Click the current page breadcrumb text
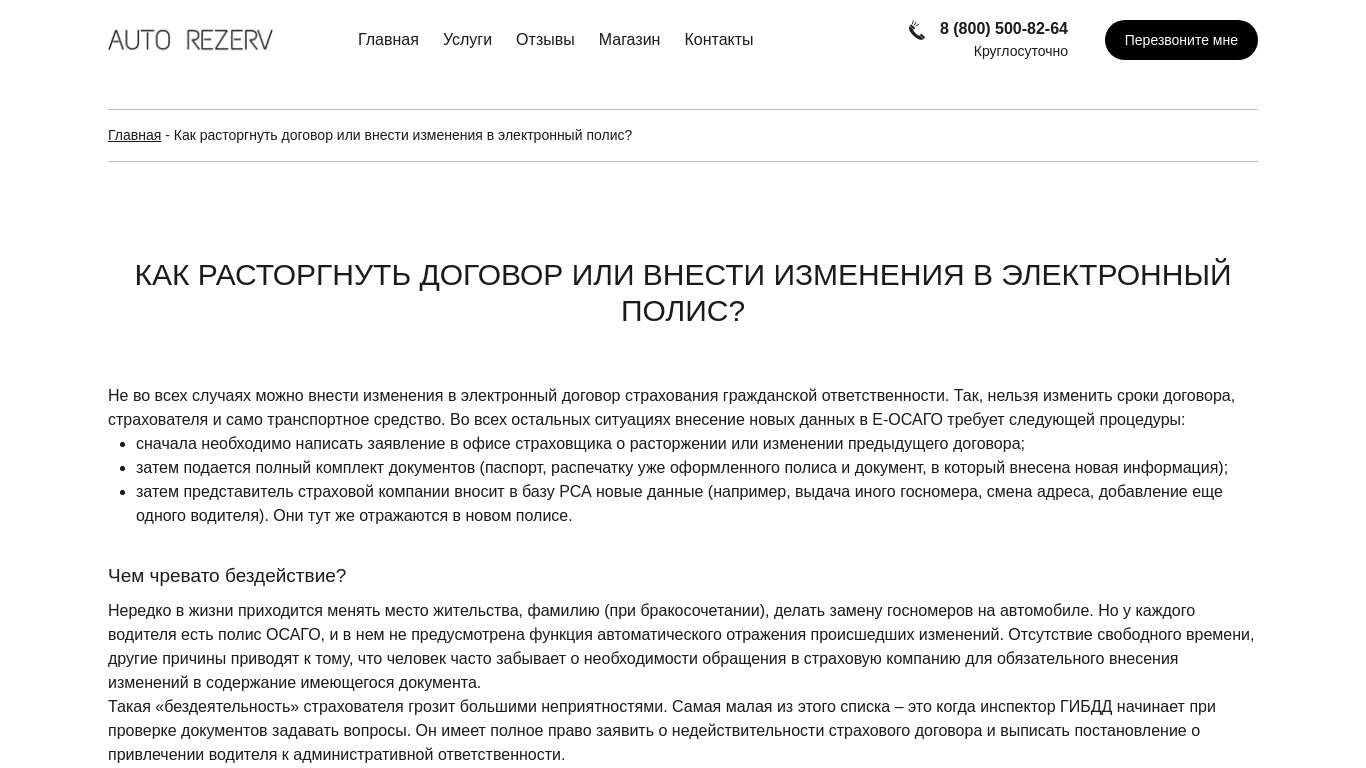Screen dimensions: 1366x768 (x=402, y=135)
